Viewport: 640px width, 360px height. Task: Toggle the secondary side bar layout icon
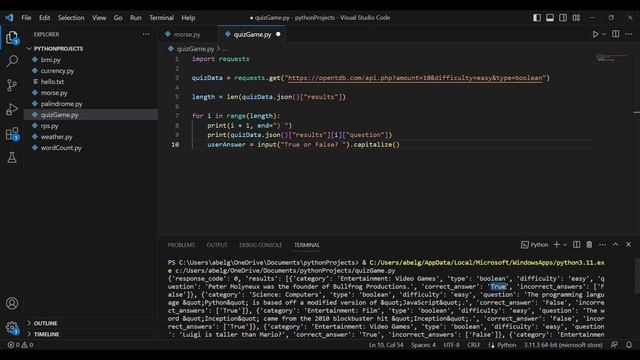pyautogui.click(x=563, y=18)
